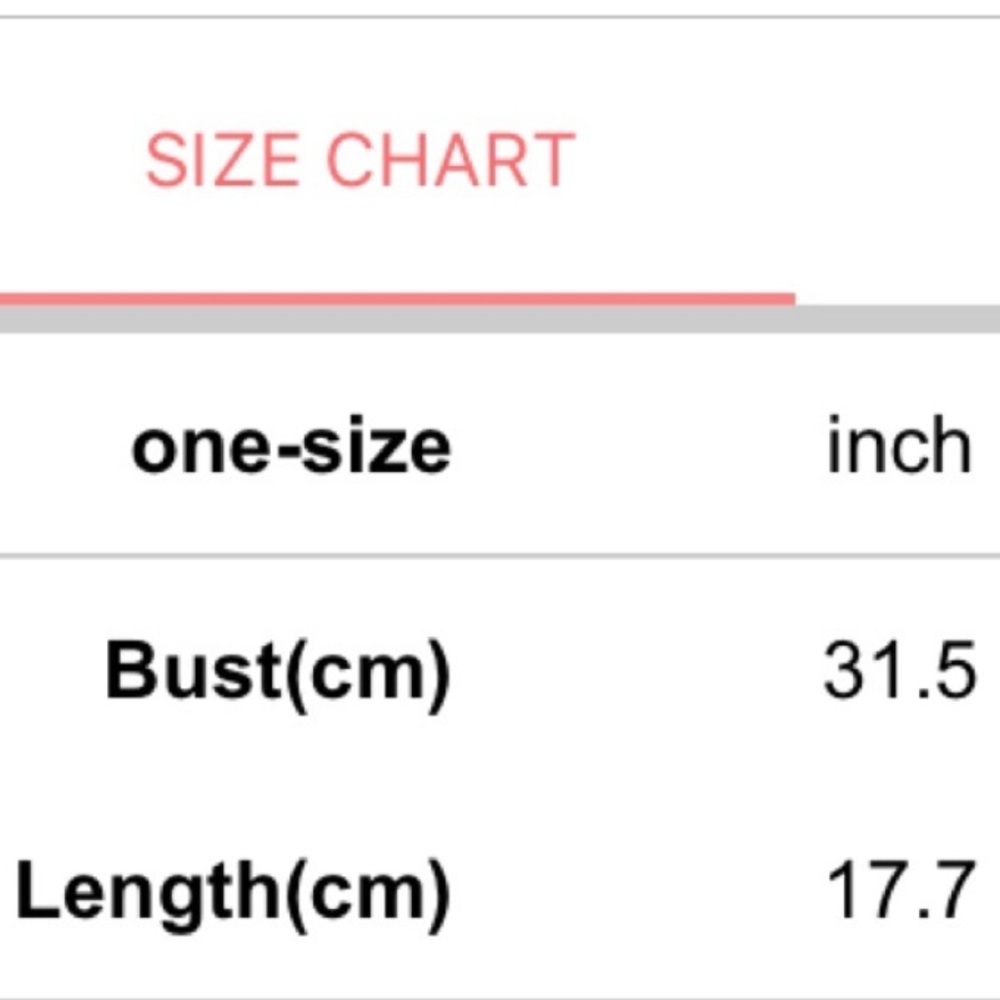Image resolution: width=1000 pixels, height=1000 pixels.
Task: Click the word SIZE in the tab title
Action: pos(222,160)
